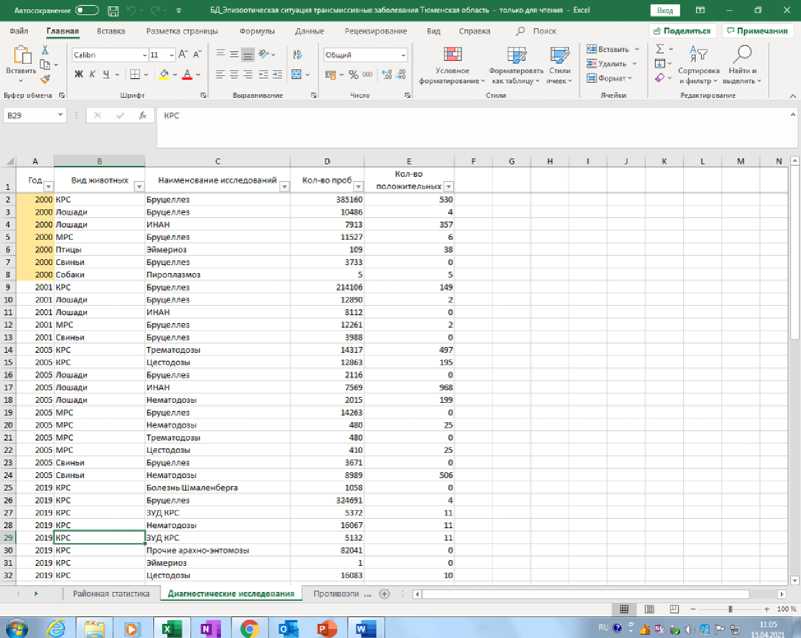Open the Вставка ribbon tab
801x638 pixels.
click(x=111, y=31)
